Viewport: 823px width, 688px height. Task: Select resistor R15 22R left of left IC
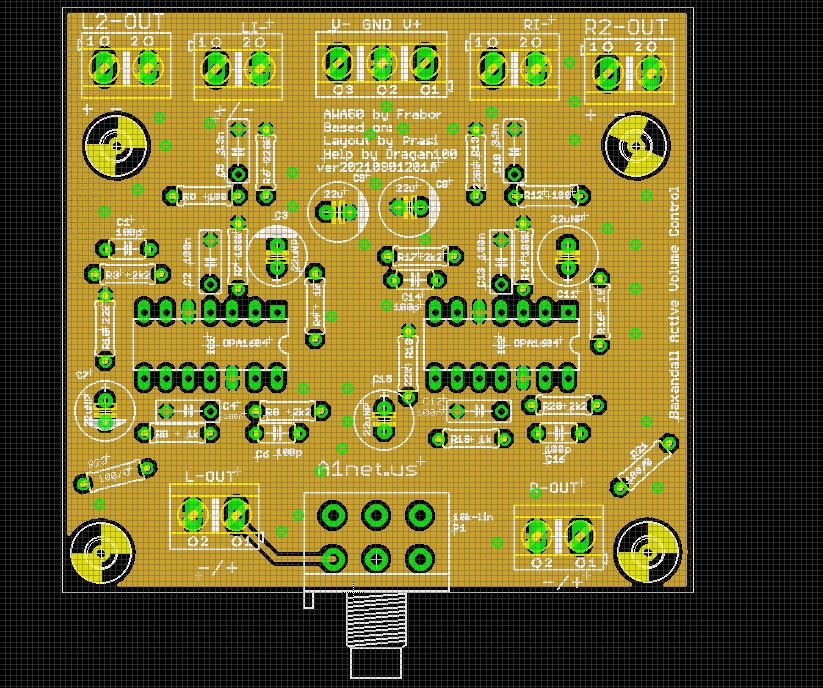coord(105,328)
